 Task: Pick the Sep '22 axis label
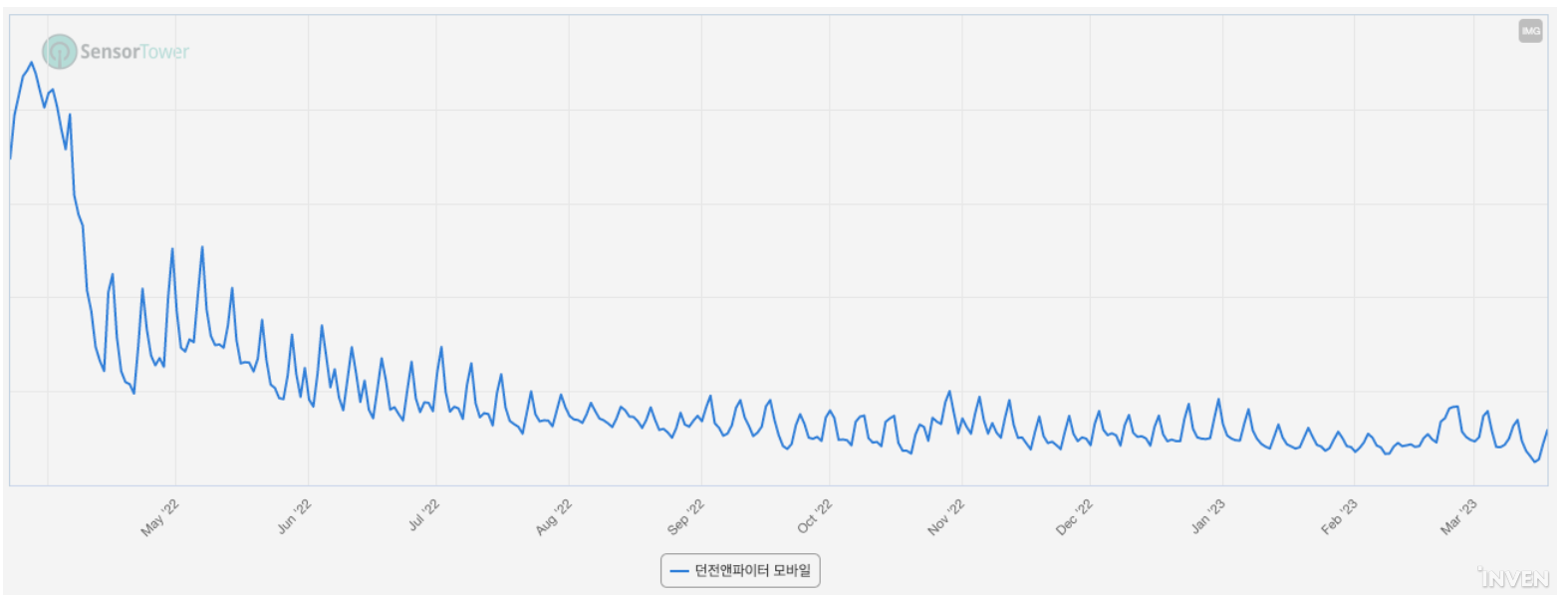(685, 517)
